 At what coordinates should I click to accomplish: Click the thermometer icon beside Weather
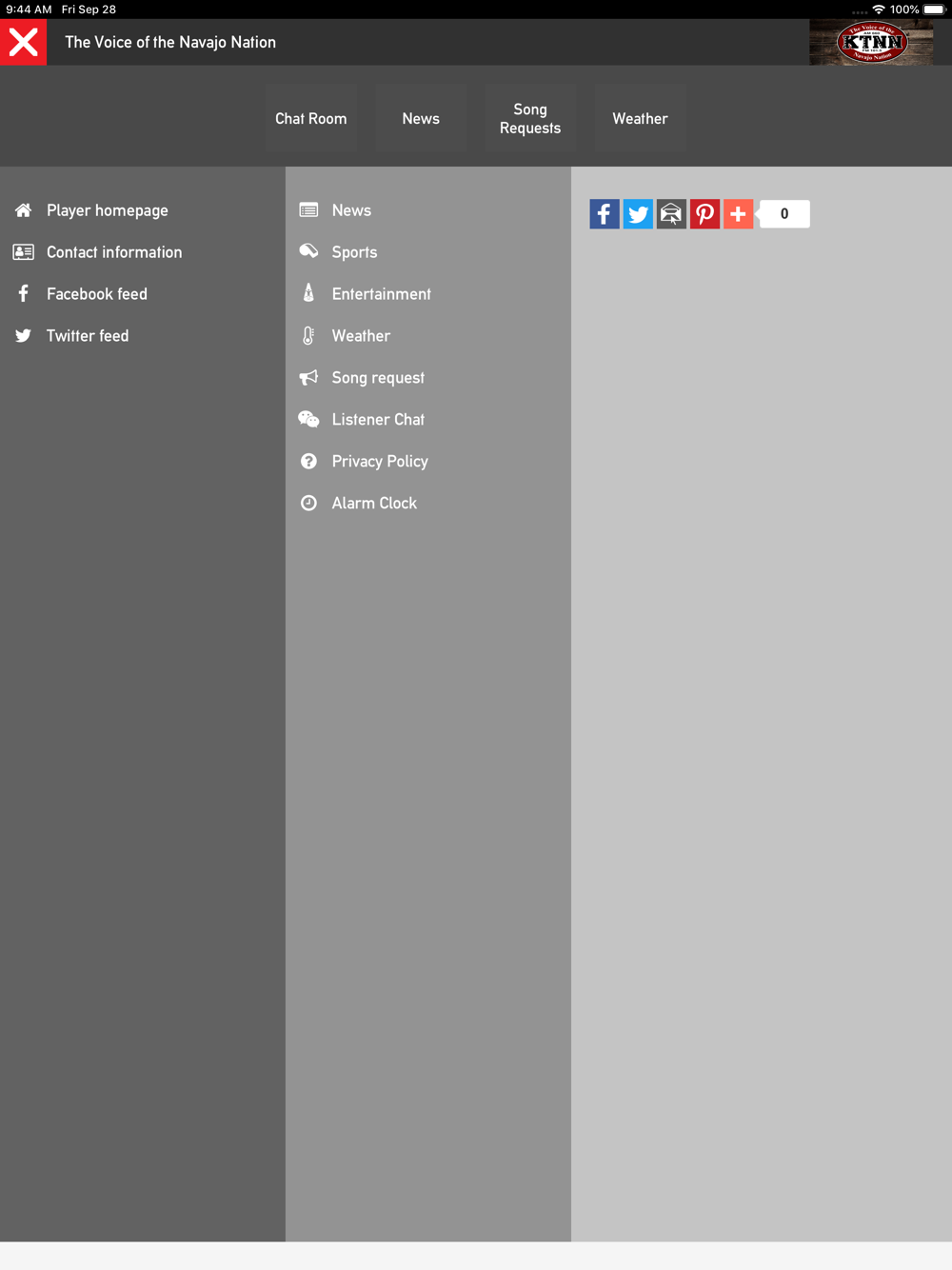[308, 335]
